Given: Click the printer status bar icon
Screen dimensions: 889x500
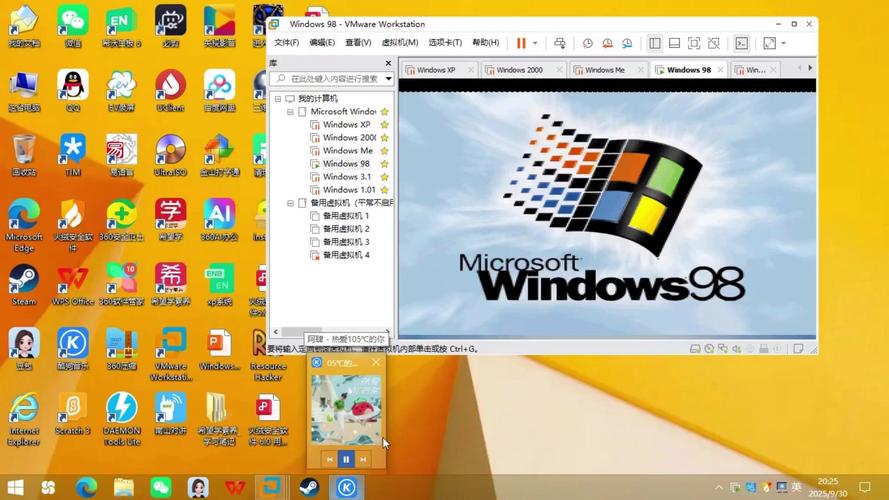Looking at the screenshot, I should click(764, 349).
